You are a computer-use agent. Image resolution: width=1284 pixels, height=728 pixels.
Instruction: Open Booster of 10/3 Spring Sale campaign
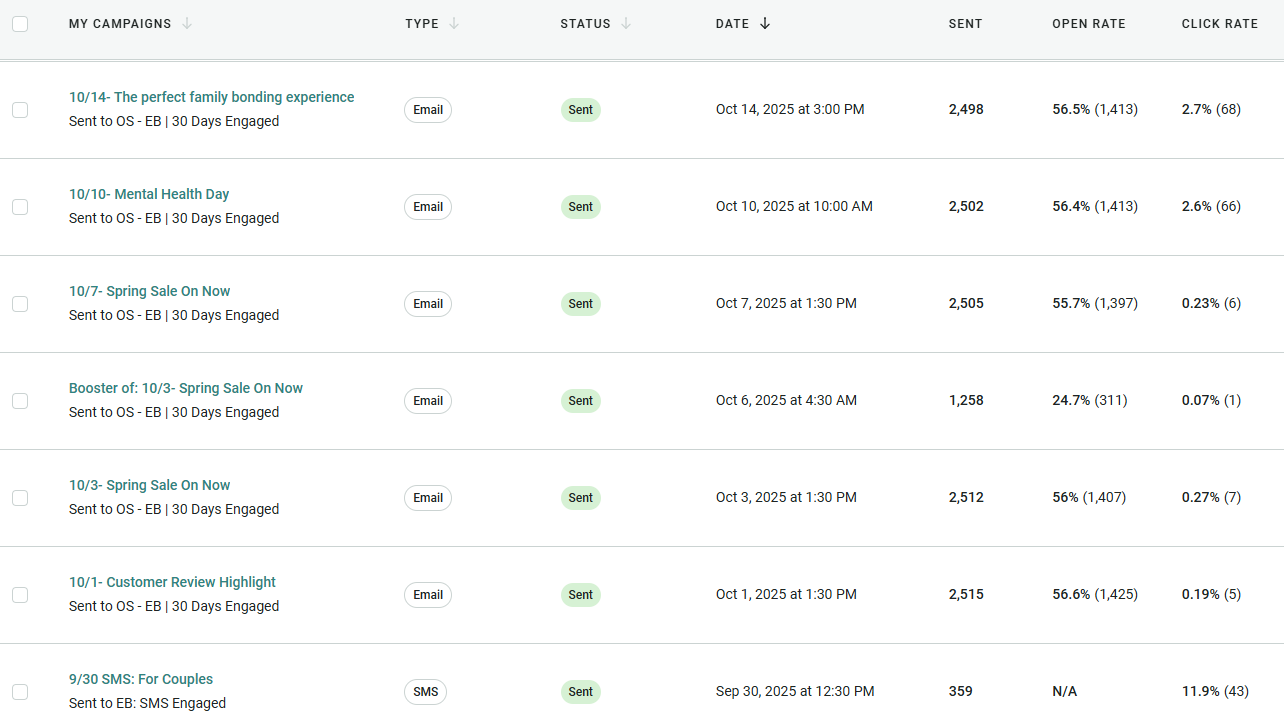click(x=185, y=388)
